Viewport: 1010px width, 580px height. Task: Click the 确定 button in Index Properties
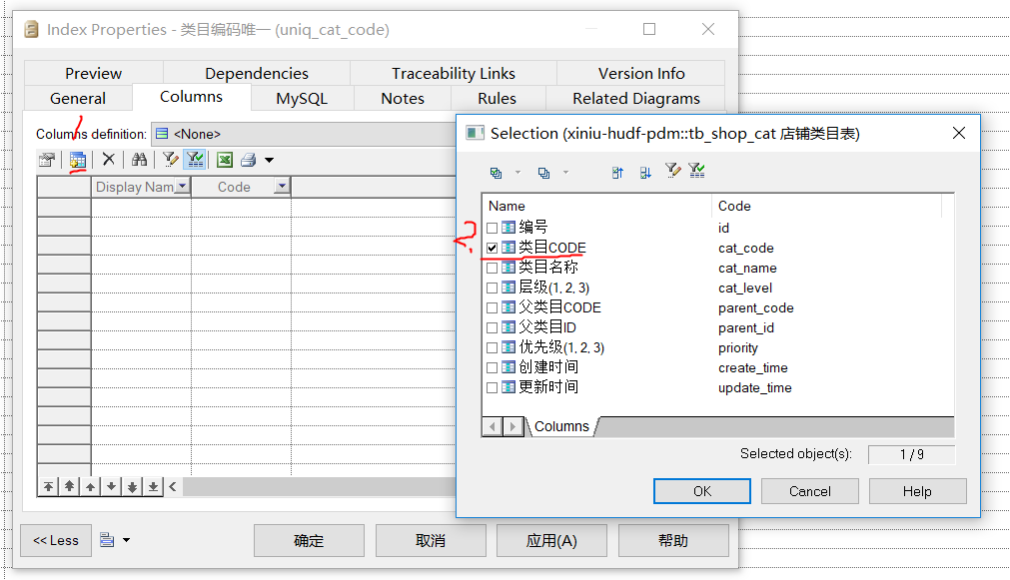click(x=309, y=540)
